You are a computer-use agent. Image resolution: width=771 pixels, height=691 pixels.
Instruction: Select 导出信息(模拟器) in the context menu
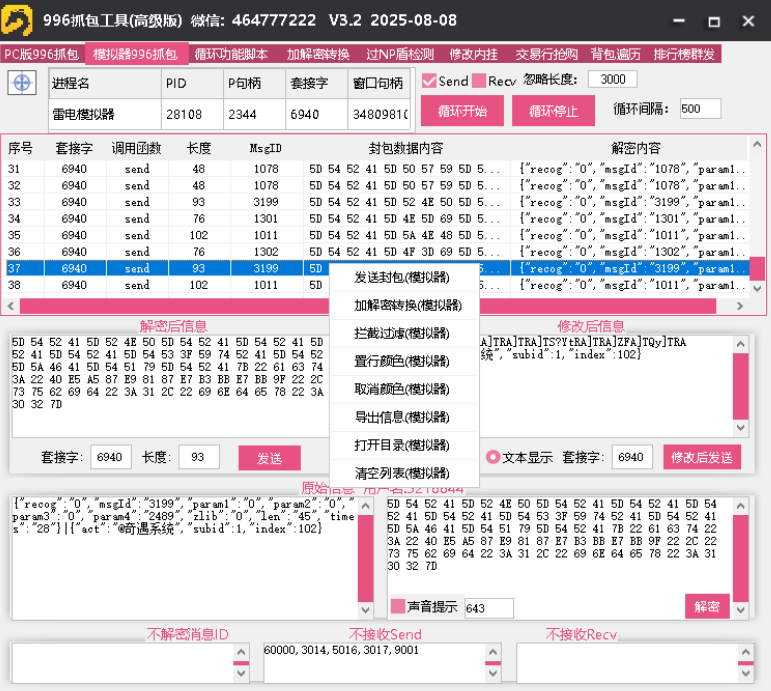tap(402, 417)
